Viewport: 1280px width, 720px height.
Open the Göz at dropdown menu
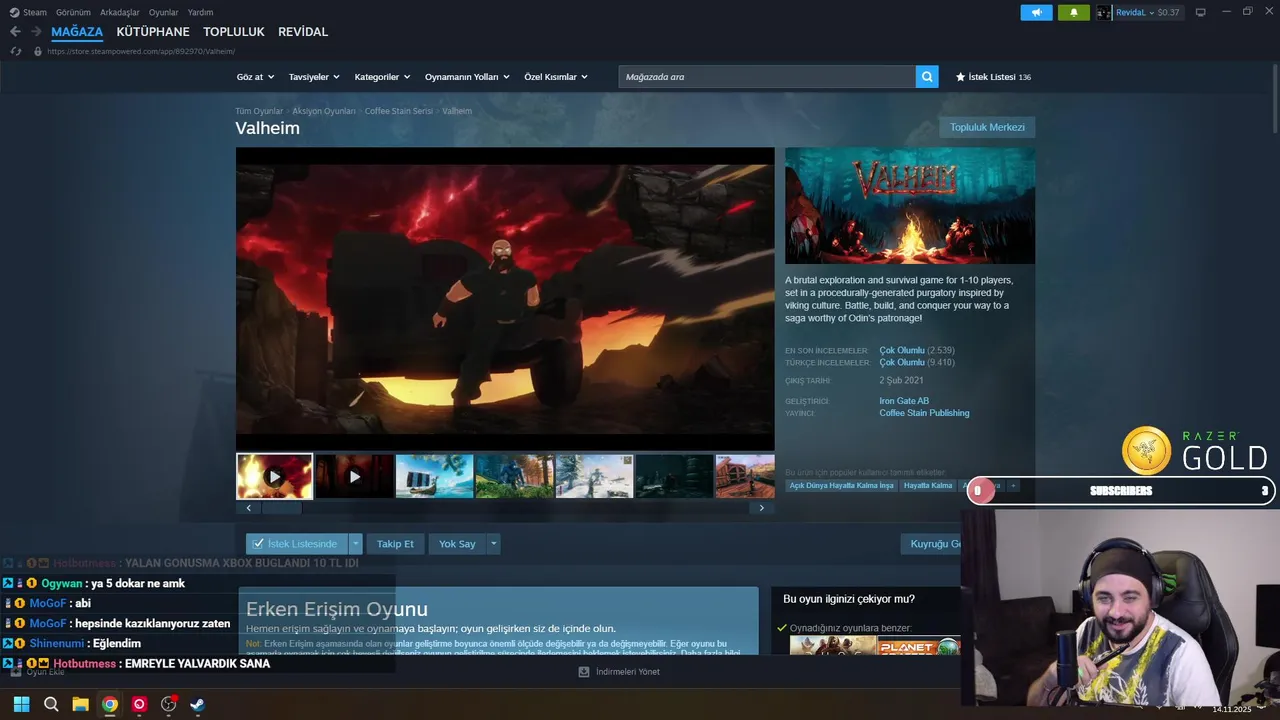255,77
